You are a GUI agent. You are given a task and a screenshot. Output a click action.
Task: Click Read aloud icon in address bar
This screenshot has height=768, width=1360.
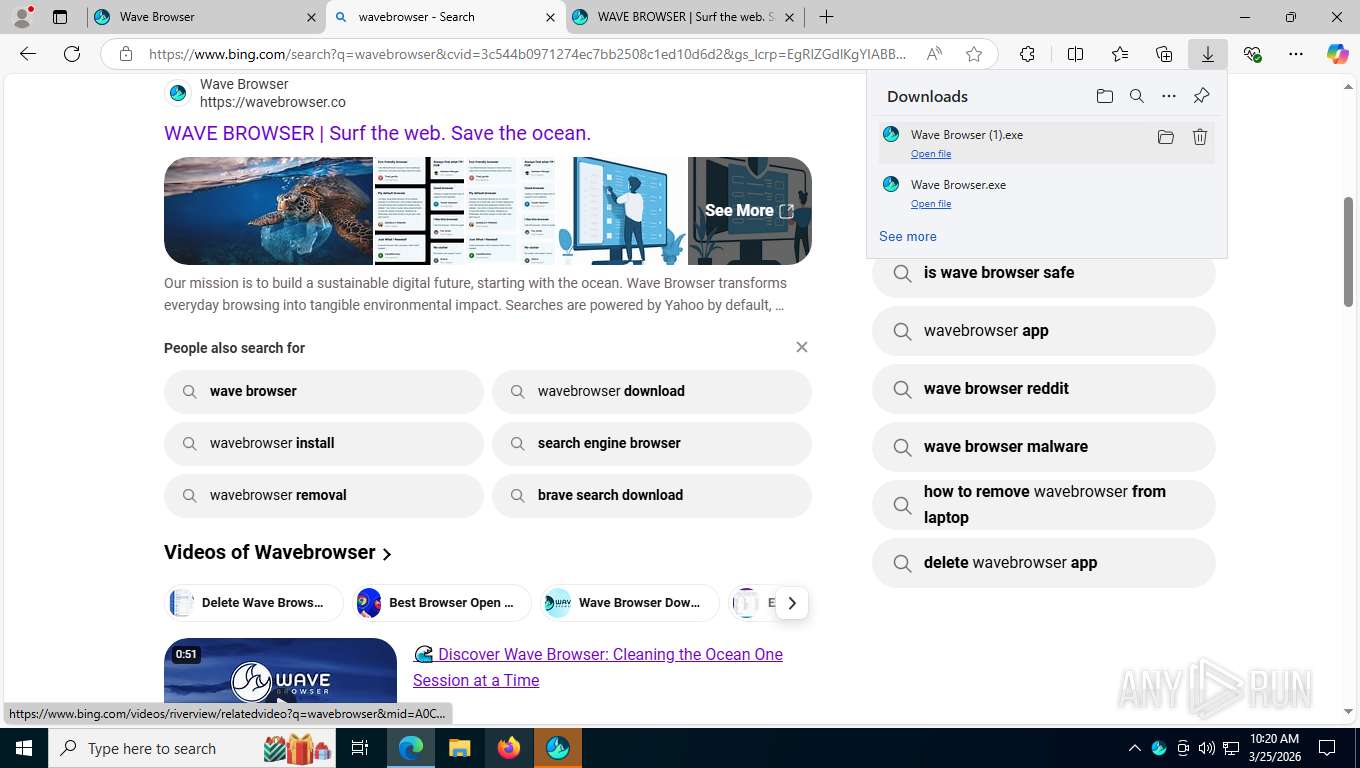pyautogui.click(x=934, y=54)
